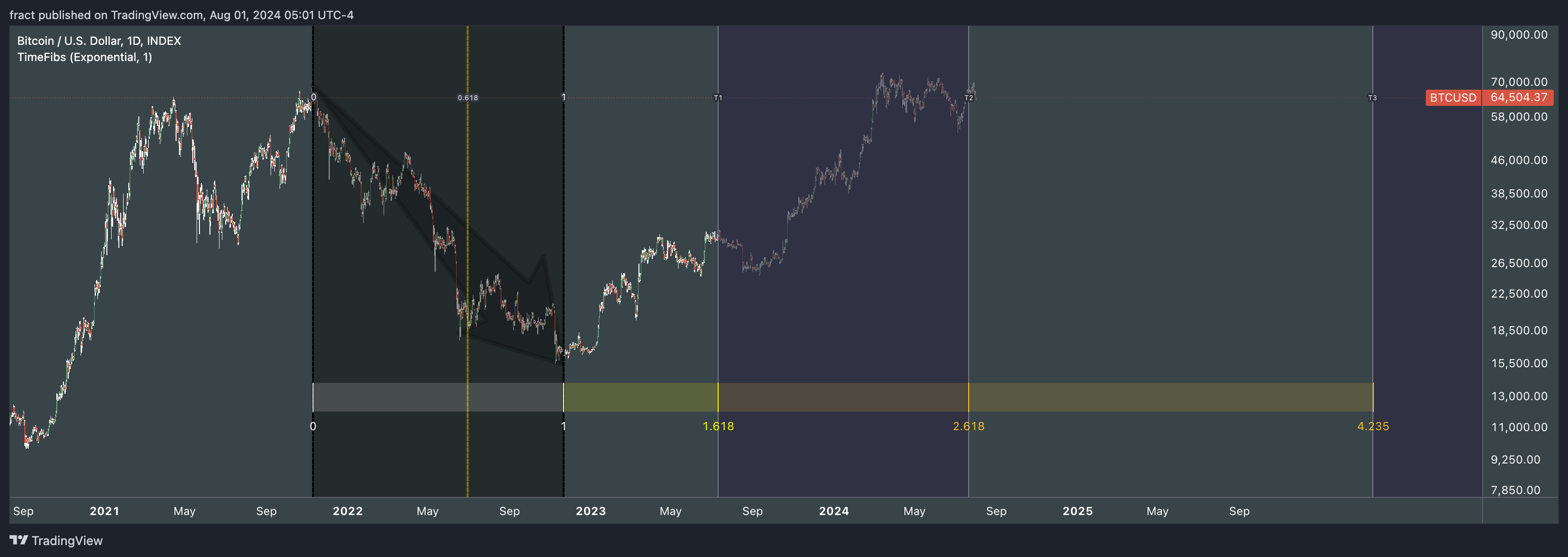This screenshot has height=557, width=1568.
Task: Click the 7,850.00 price axis label
Action: [1515, 490]
